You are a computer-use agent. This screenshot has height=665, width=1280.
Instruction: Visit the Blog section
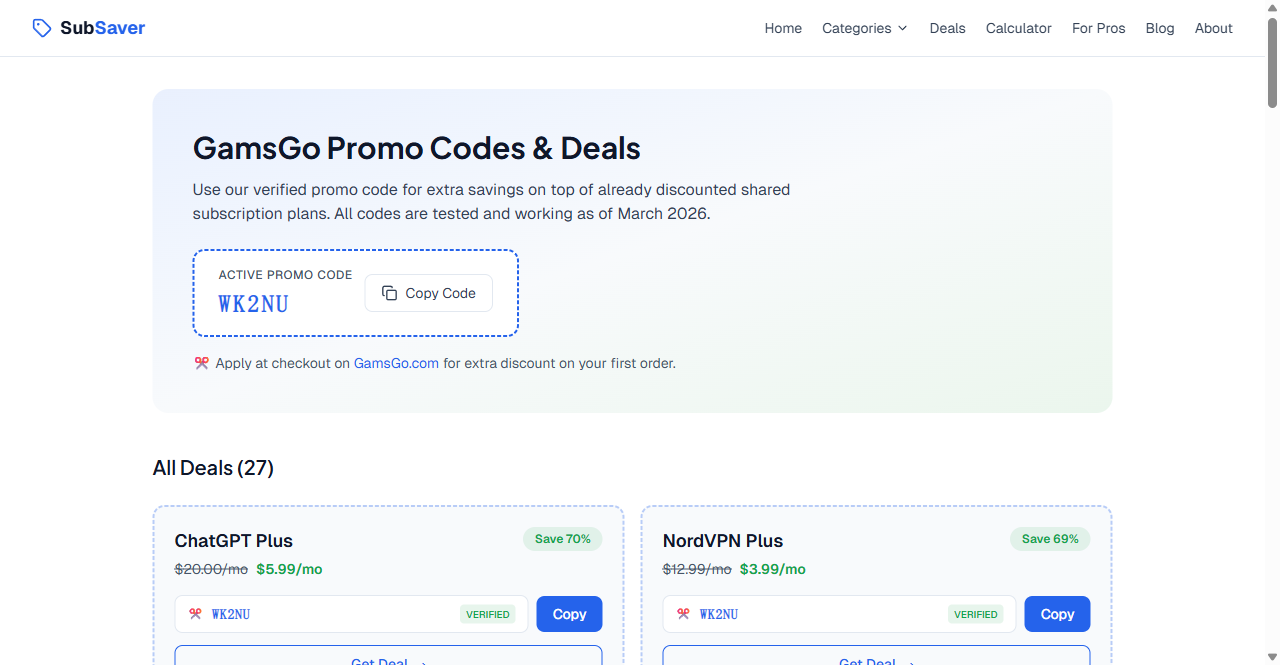coord(1160,28)
